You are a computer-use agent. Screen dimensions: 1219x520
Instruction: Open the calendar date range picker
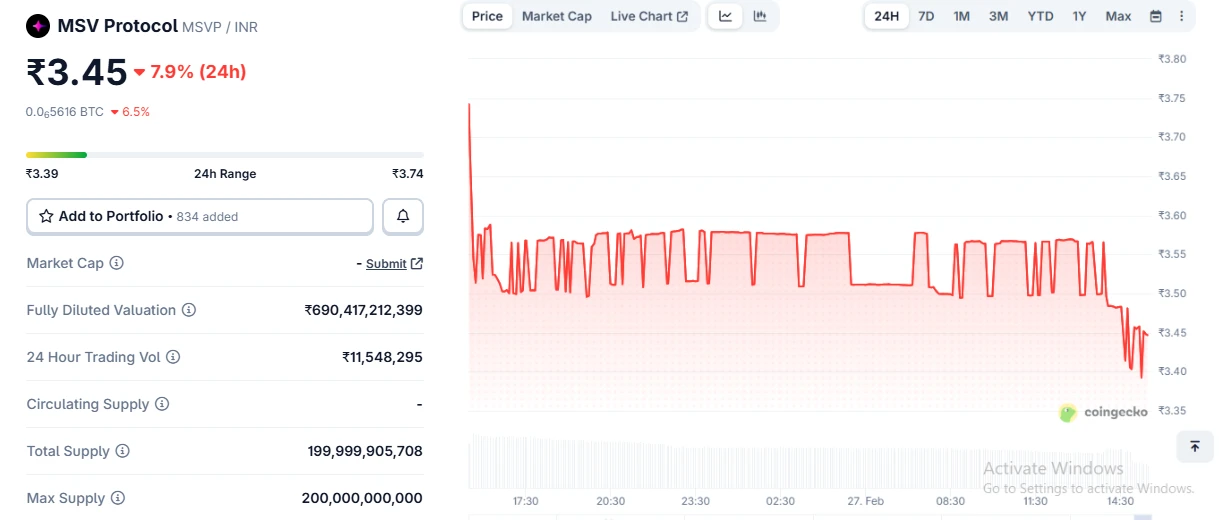(1156, 16)
